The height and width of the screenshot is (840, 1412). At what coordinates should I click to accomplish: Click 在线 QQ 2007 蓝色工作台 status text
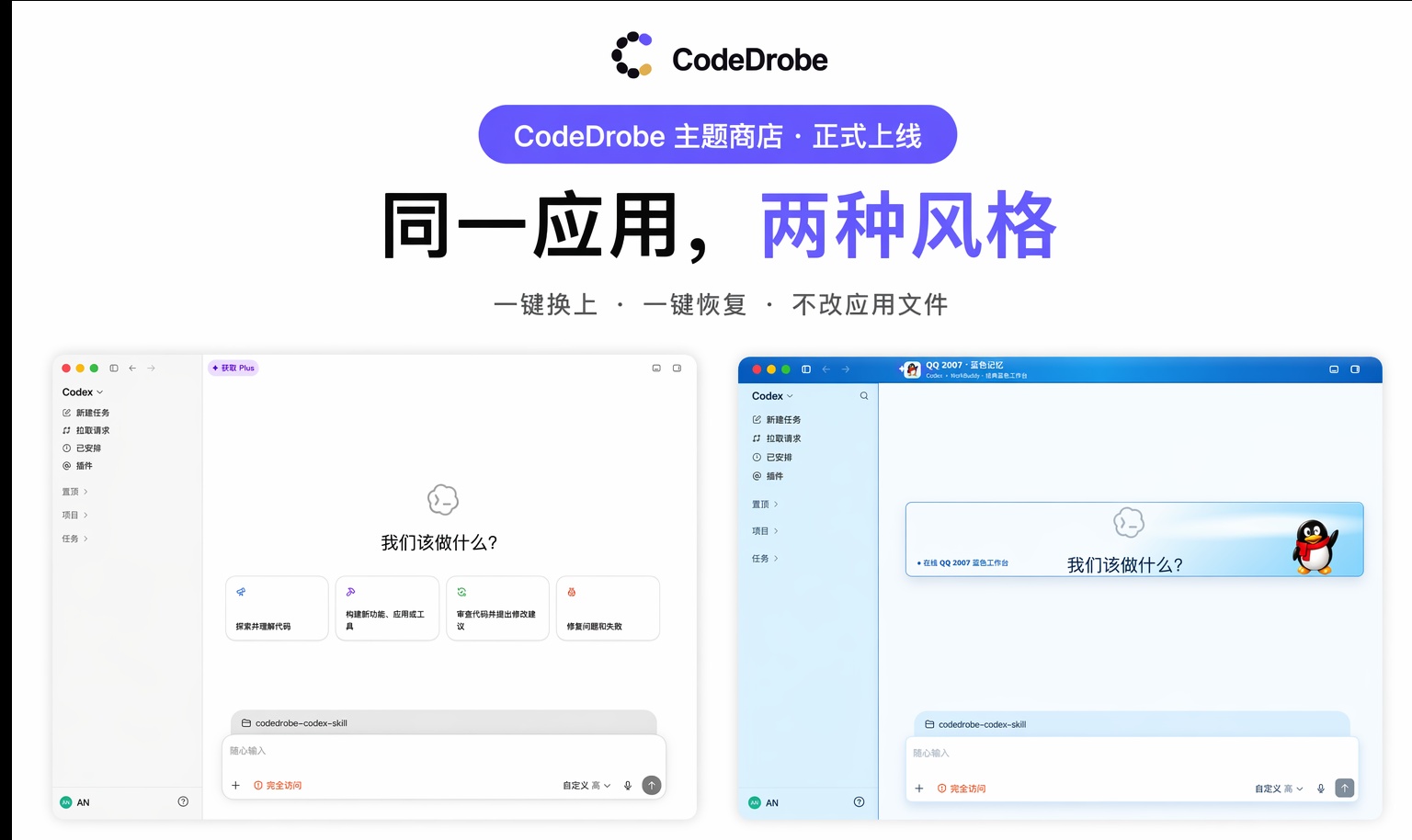(962, 562)
